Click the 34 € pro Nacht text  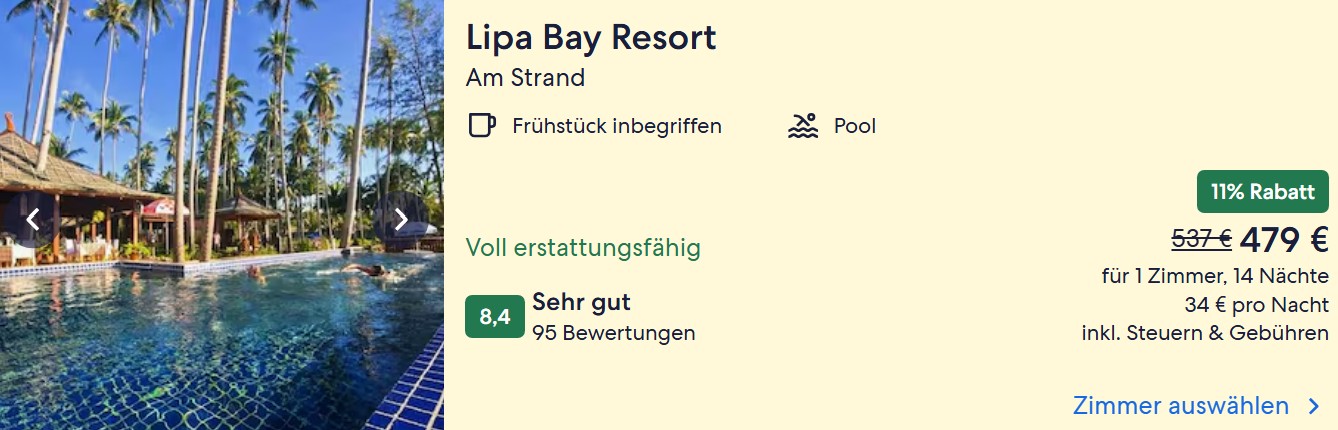pyautogui.click(x=1256, y=305)
